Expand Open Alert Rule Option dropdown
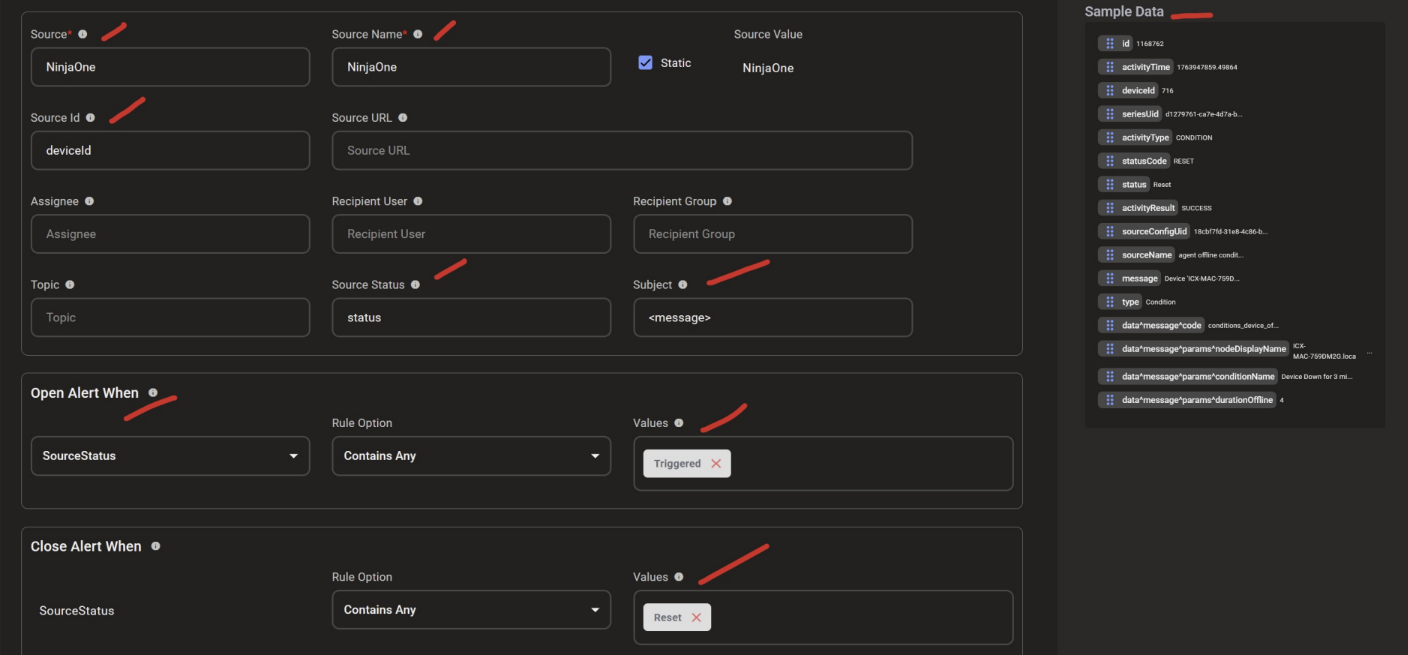 click(471, 456)
